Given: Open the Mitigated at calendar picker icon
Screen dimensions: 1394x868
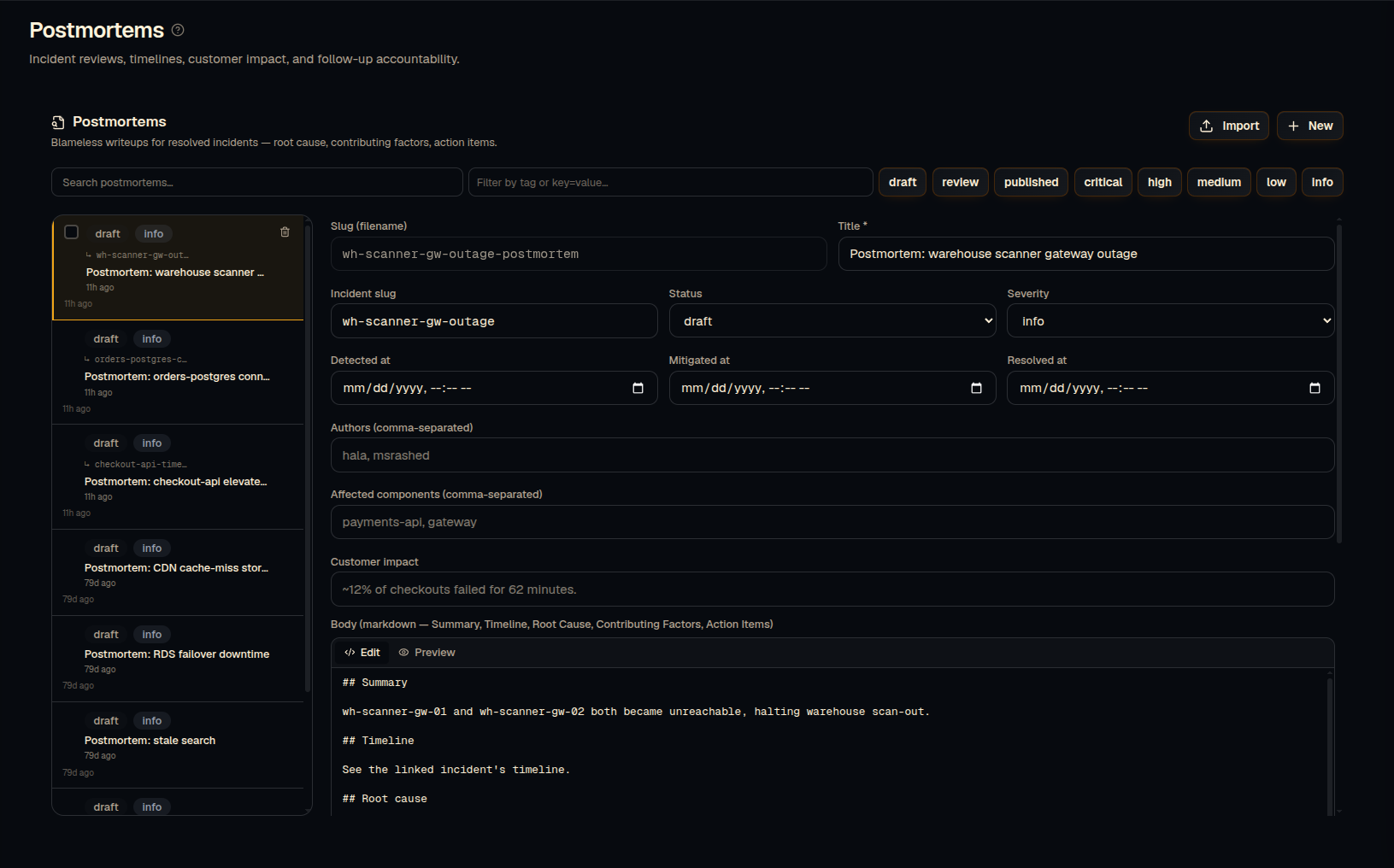Looking at the screenshot, I should pyautogui.click(x=976, y=388).
